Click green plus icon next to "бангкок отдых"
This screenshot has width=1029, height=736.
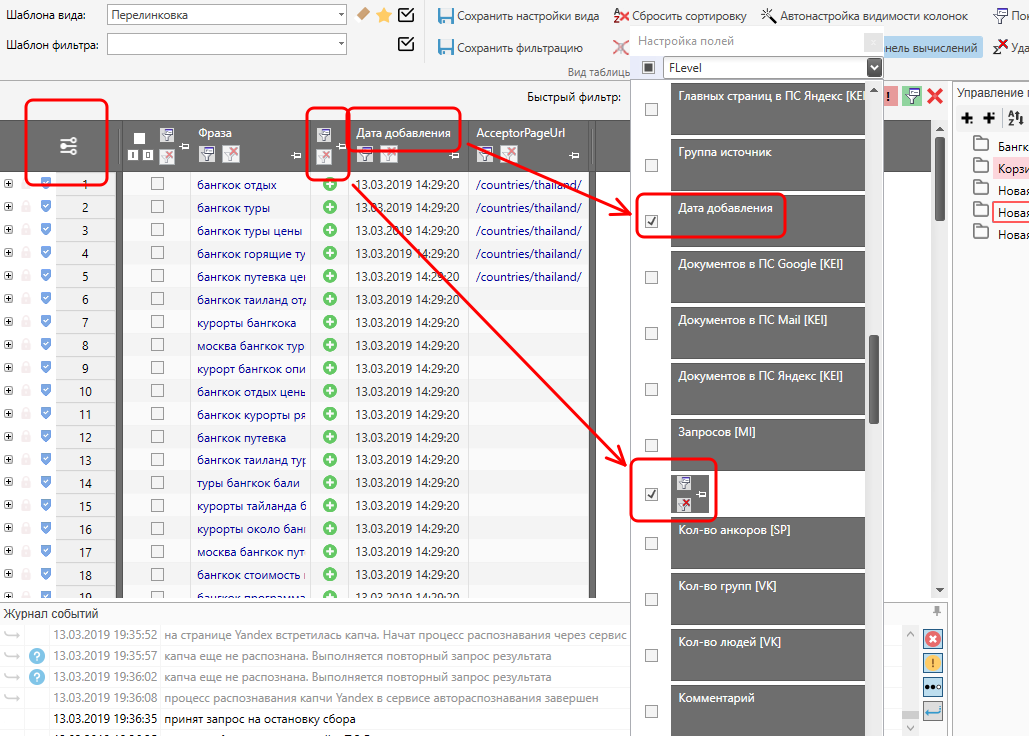[x=330, y=185]
